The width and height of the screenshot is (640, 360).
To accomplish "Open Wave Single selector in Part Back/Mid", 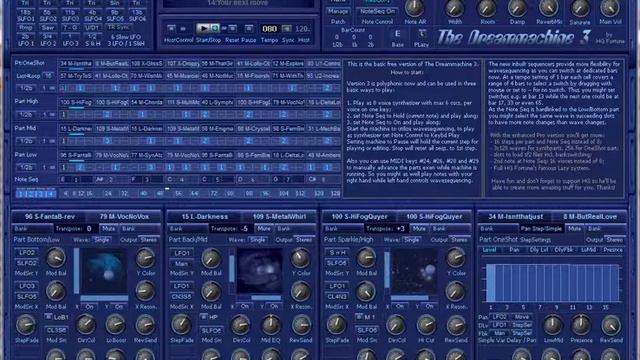I will (x=257, y=240).
